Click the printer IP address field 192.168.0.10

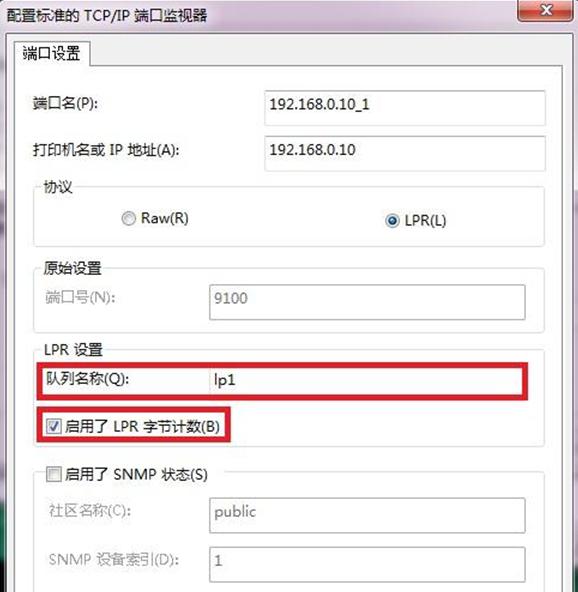click(405, 153)
